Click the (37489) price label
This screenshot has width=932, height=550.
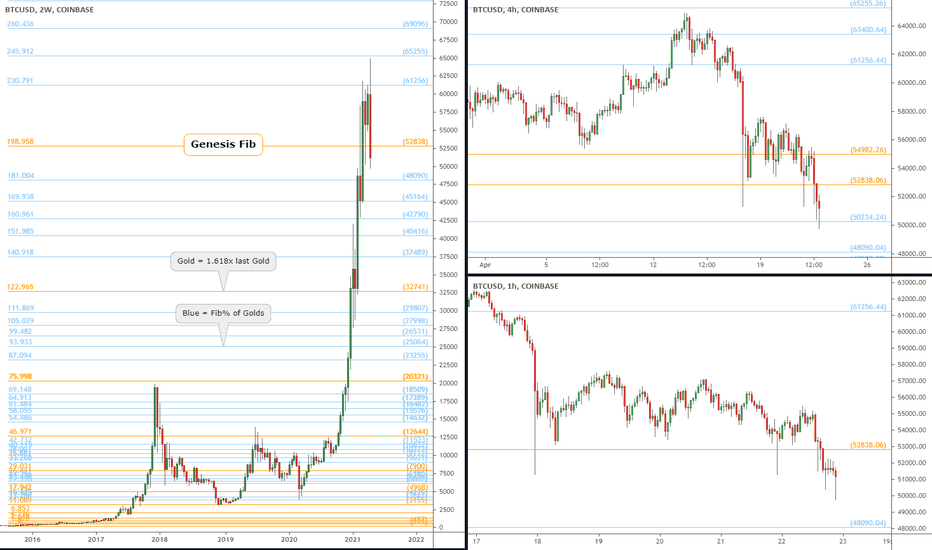click(415, 252)
